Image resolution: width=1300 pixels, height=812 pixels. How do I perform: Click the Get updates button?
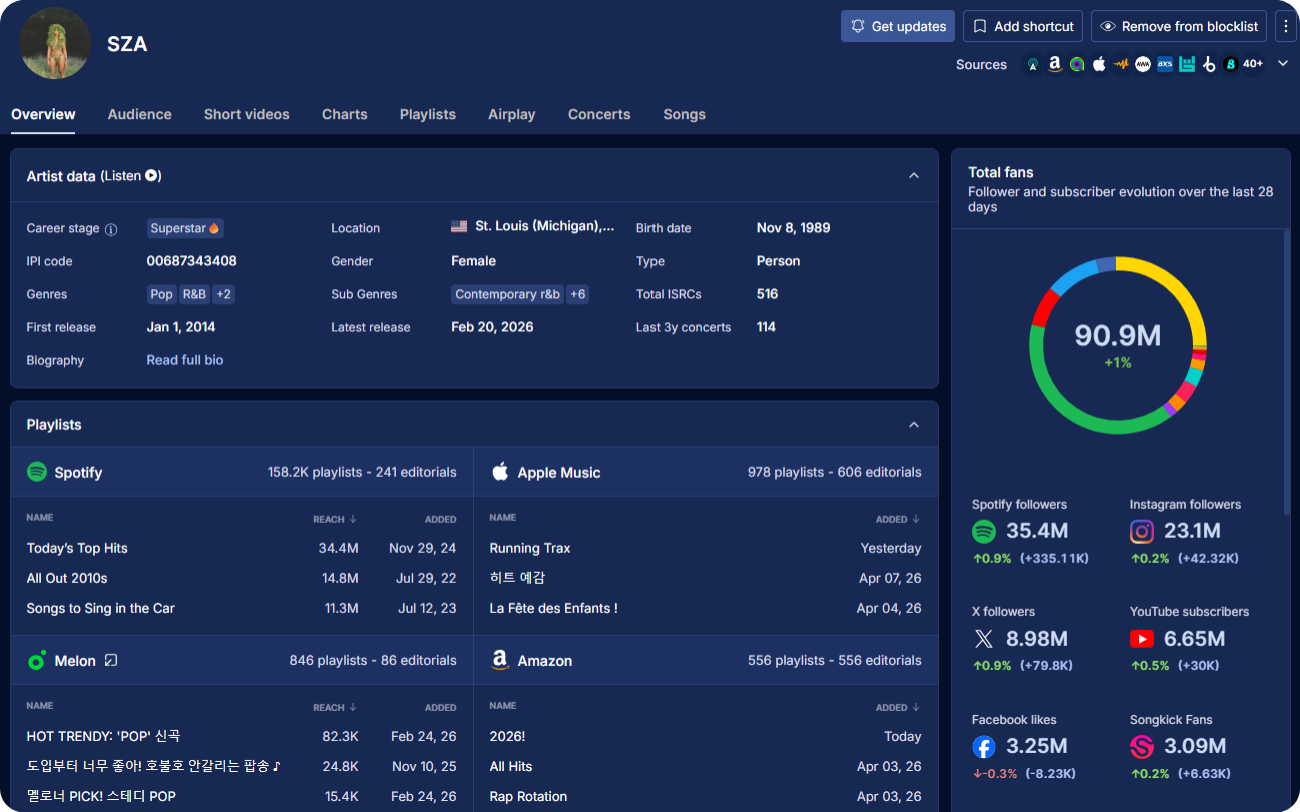pyautogui.click(x=897, y=25)
